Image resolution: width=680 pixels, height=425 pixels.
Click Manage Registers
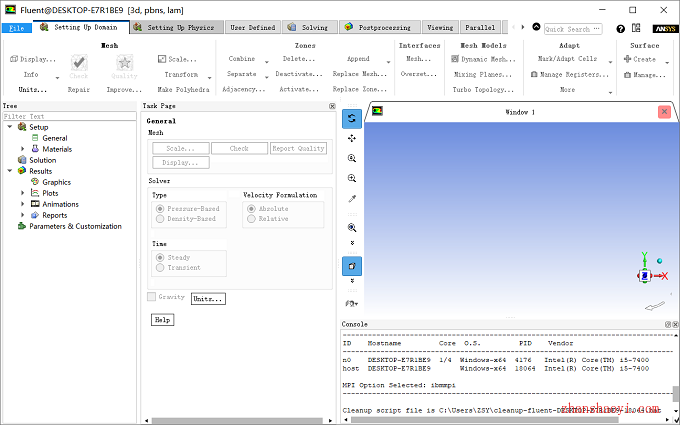[570, 75]
